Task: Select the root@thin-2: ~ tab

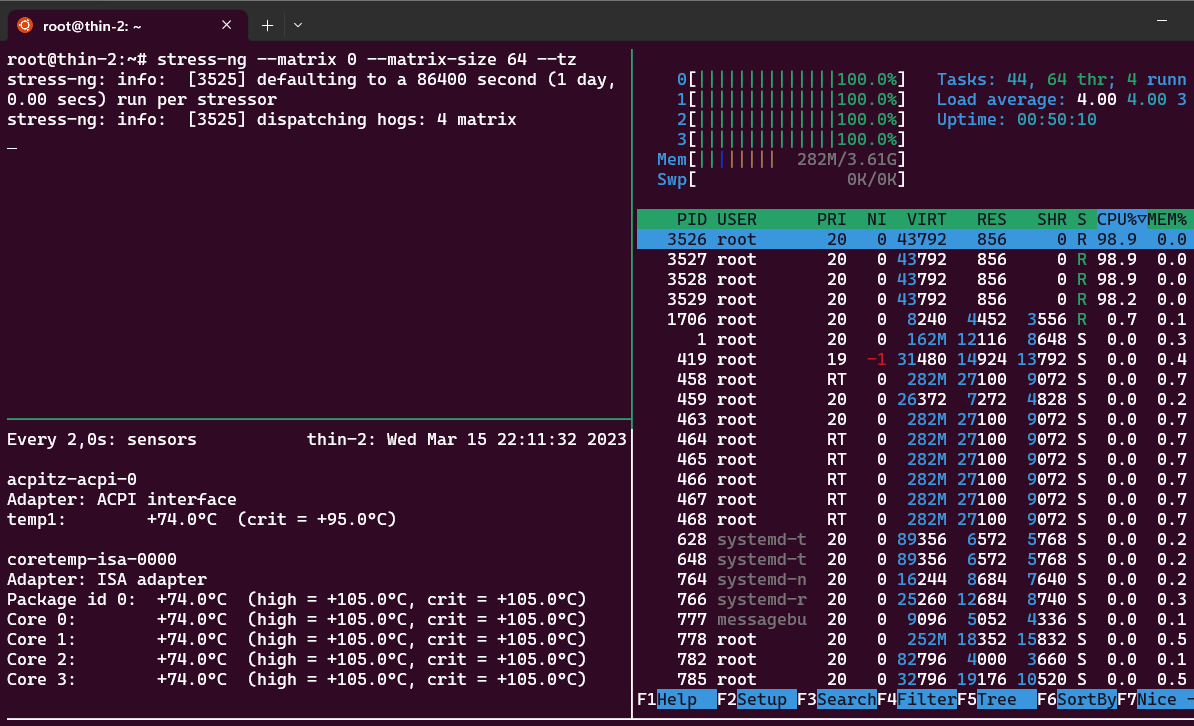Action: 128,25
